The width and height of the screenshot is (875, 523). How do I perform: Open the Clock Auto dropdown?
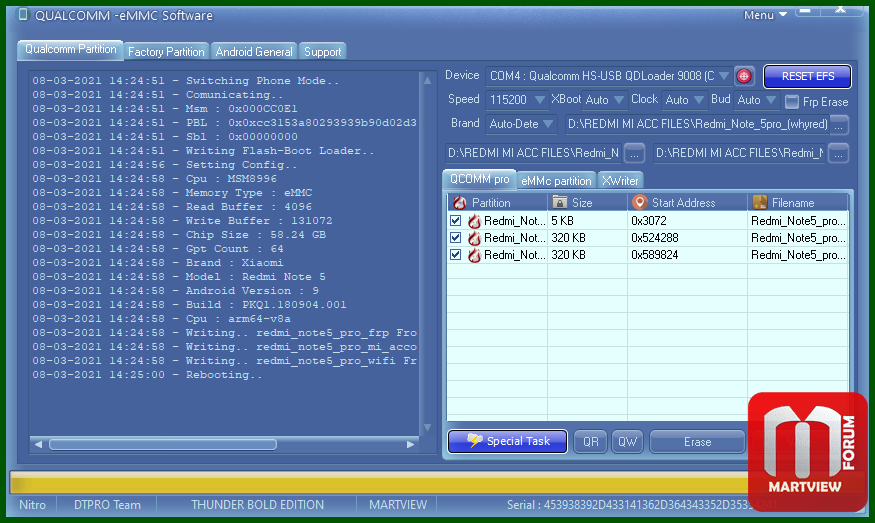(x=699, y=100)
